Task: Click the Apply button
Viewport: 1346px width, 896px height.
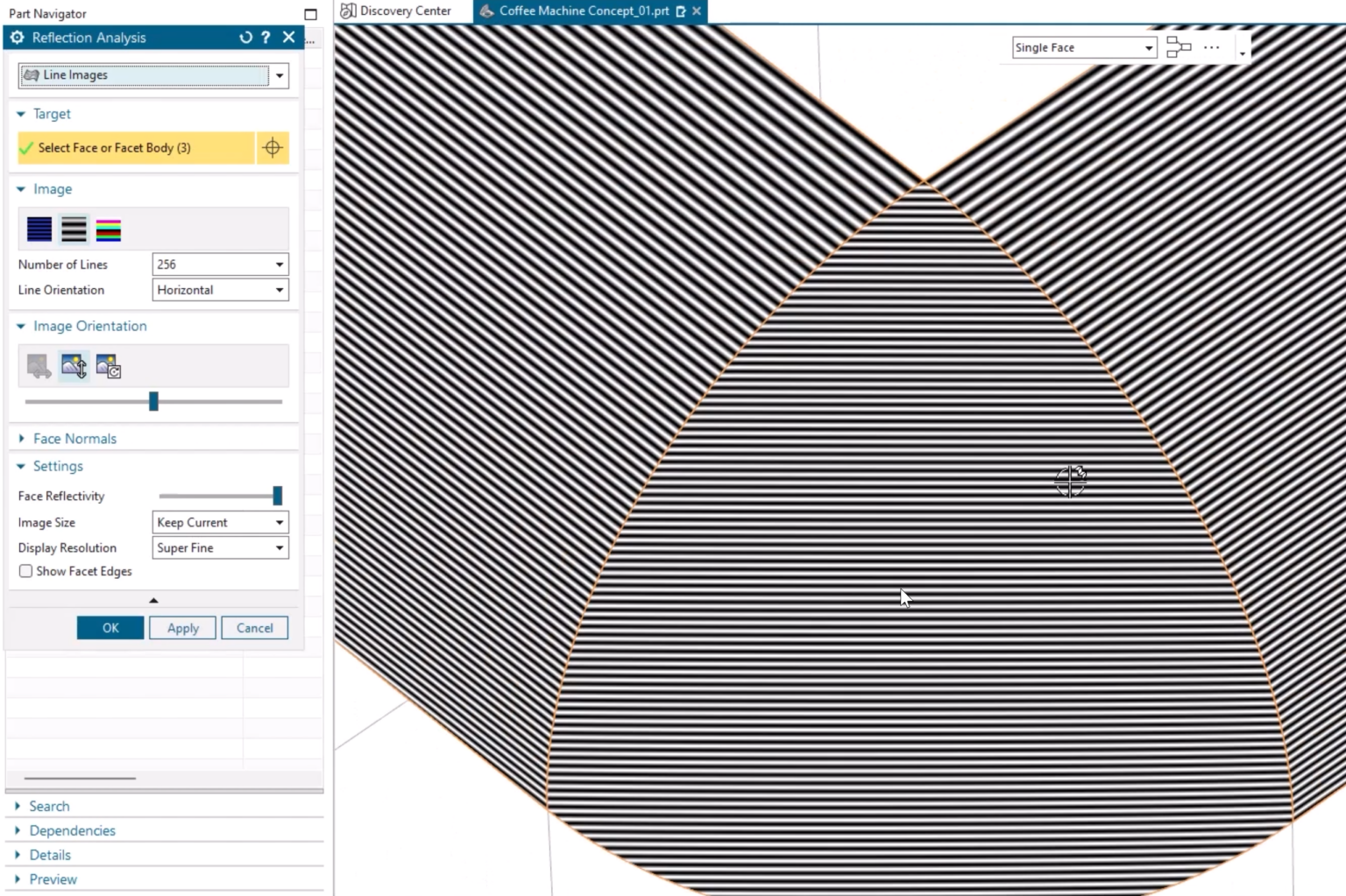Action: (182, 627)
